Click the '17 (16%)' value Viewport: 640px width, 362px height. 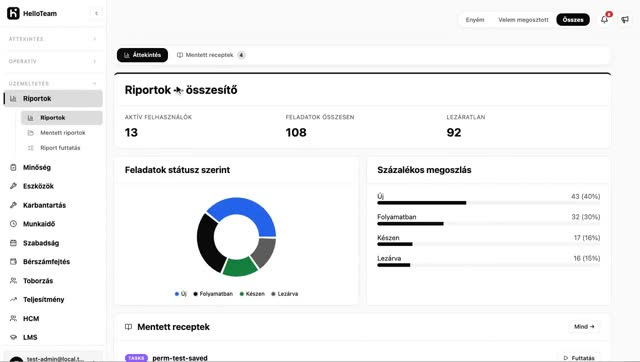coord(587,238)
